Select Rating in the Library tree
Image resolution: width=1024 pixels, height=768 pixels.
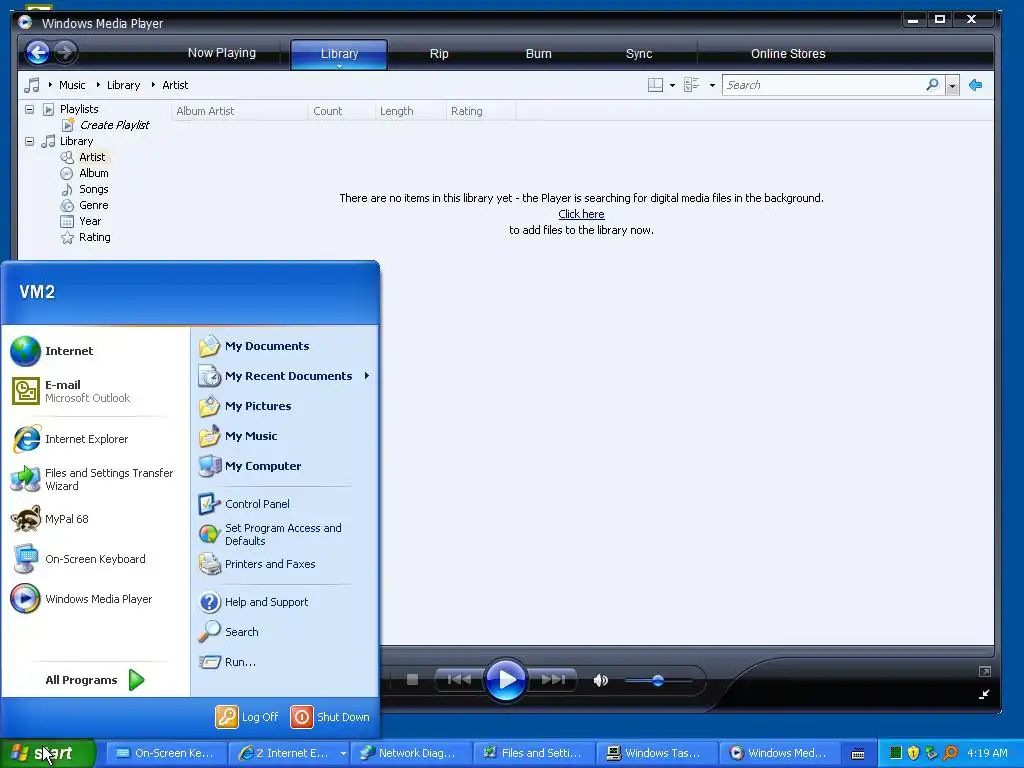pyautogui.click(x=95, y=237)
